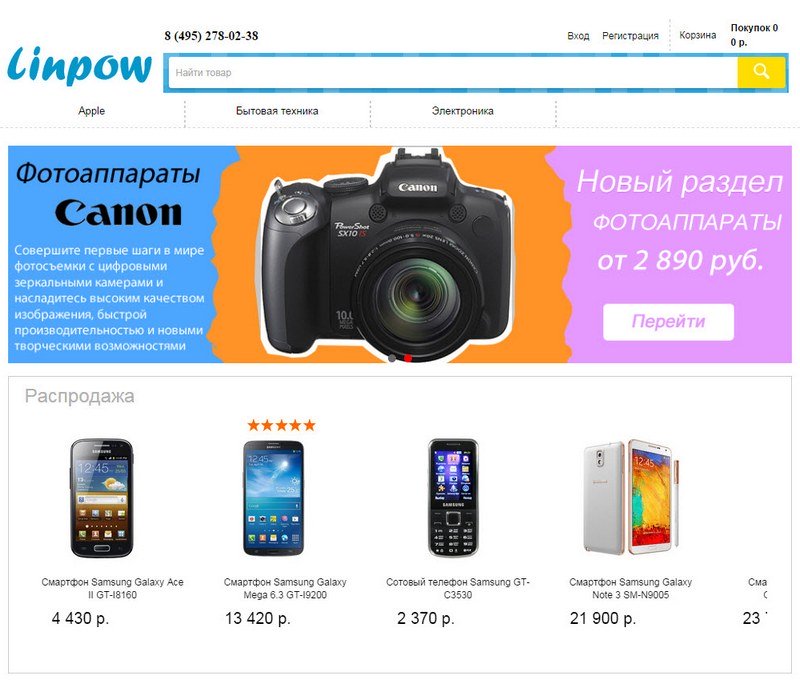
Task: Open the Galaxy Note 3 product image
Action: click(632, 498)
